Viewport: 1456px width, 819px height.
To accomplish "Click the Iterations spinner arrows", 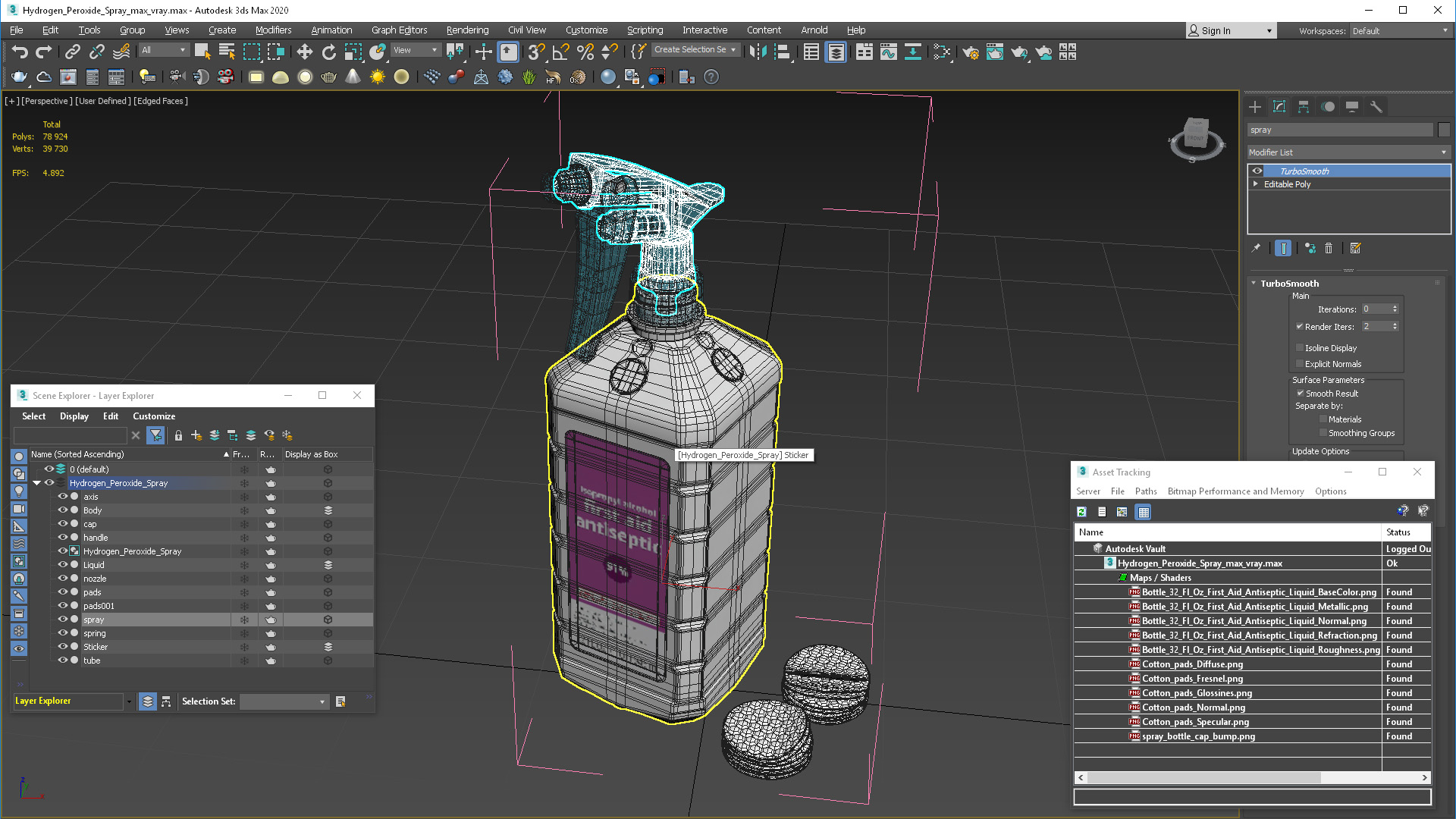I will click(x=1395, y=309).
